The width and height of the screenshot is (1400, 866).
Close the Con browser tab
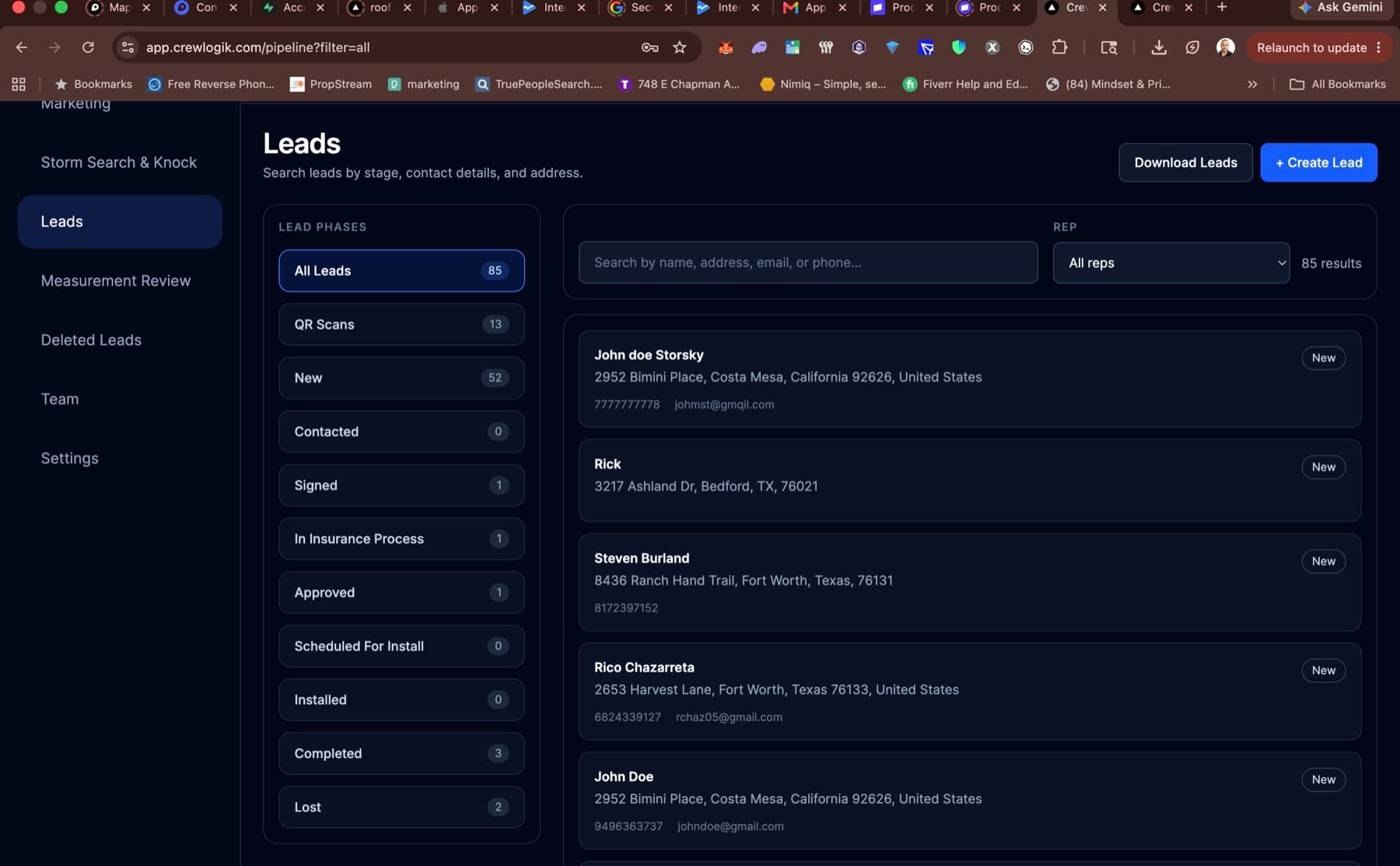point(233,7)
